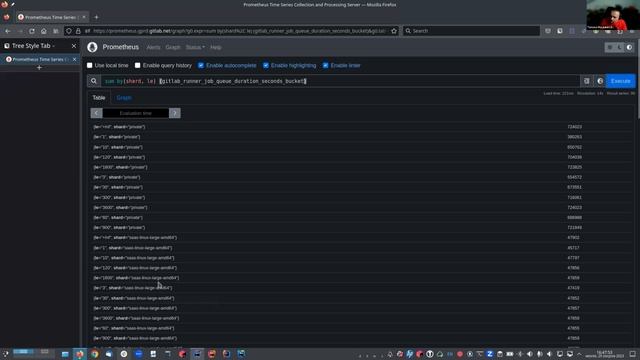
Task: Open a new tab with plus icon
Action: click(96, 17)
